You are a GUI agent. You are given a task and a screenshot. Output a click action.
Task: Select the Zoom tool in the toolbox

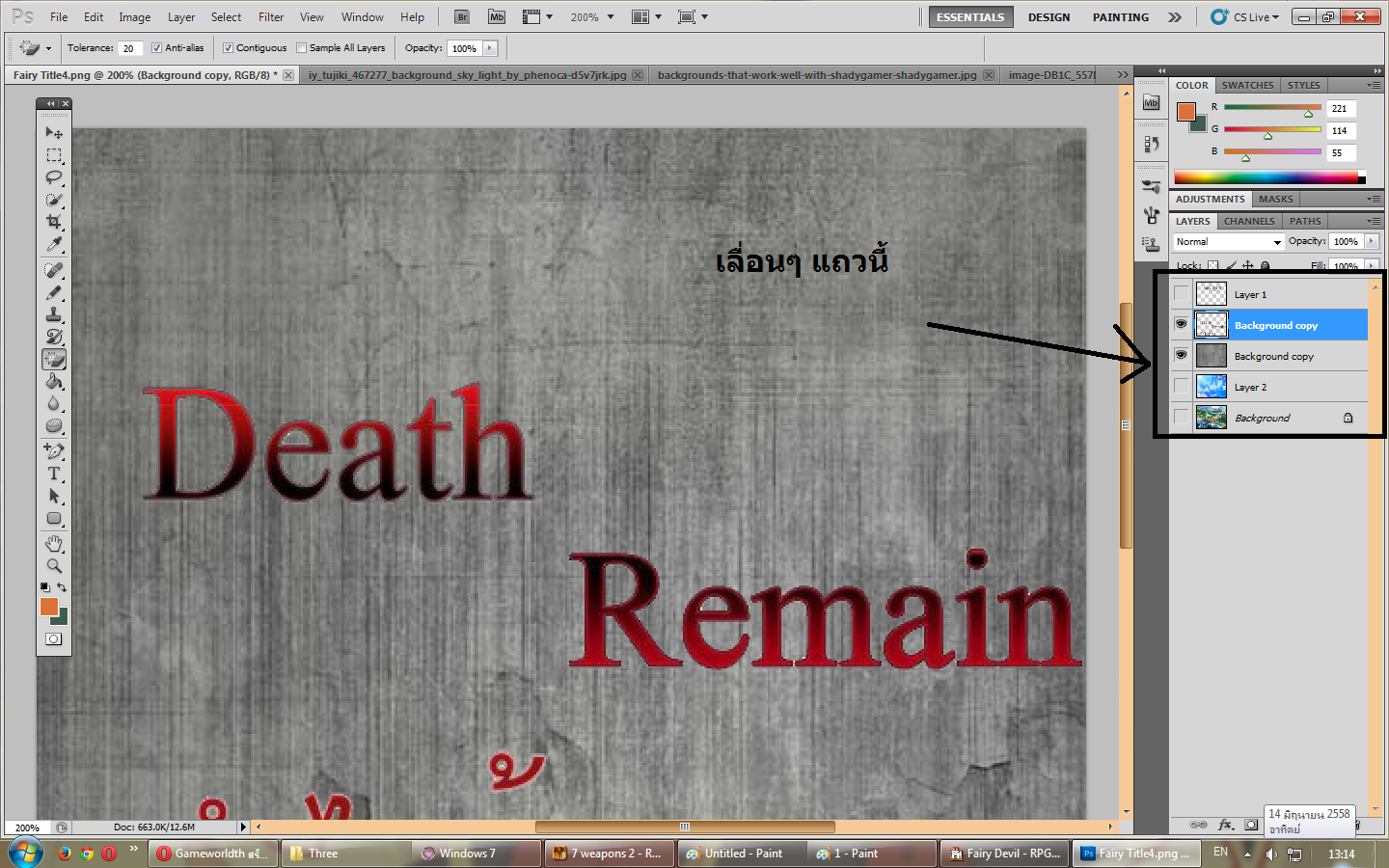(54, 566)
